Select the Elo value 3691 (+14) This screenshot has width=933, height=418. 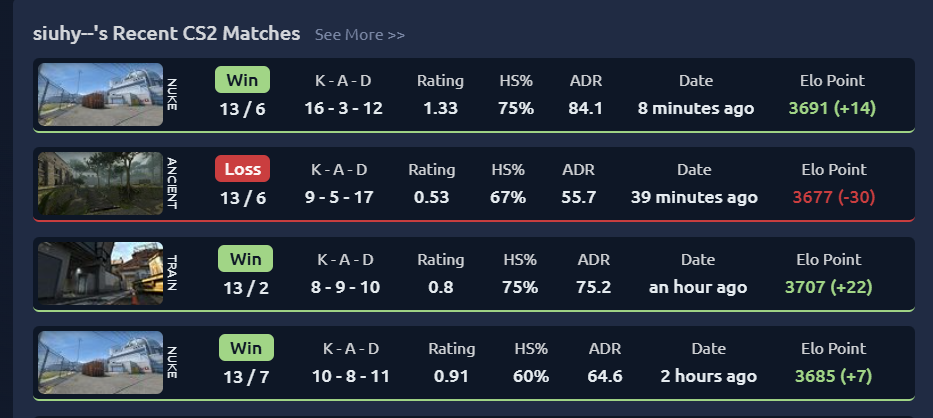(832, 108)
